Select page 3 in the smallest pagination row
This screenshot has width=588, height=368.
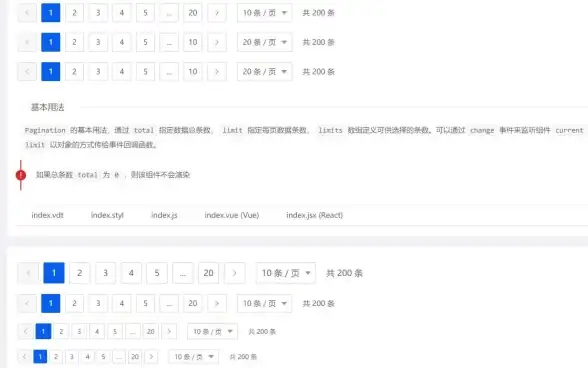72,356
